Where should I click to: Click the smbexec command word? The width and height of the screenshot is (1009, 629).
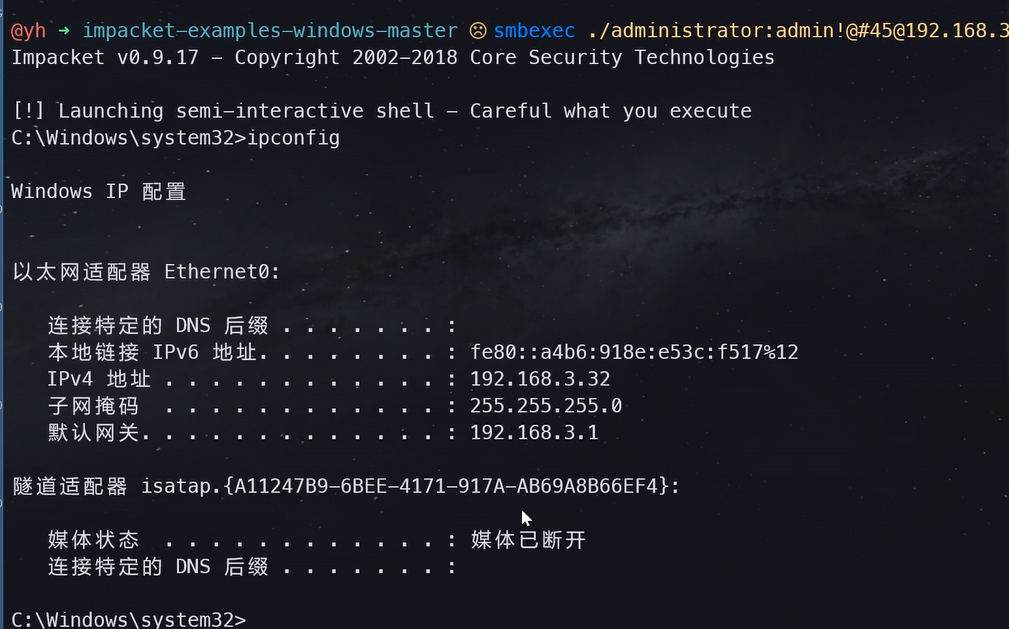click(534, 31)
